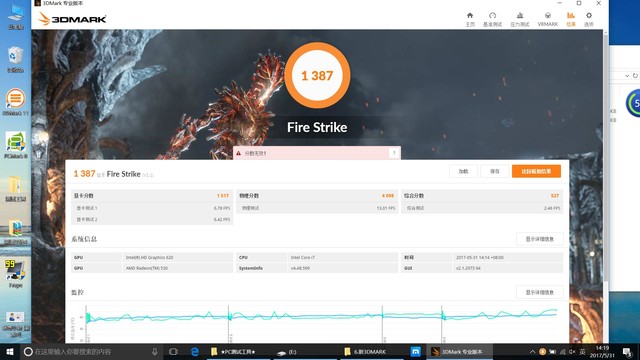Image resolution: width=640 pixels, height=360 pixels.
Task: Click the Load result button
Action: [463, 171]
